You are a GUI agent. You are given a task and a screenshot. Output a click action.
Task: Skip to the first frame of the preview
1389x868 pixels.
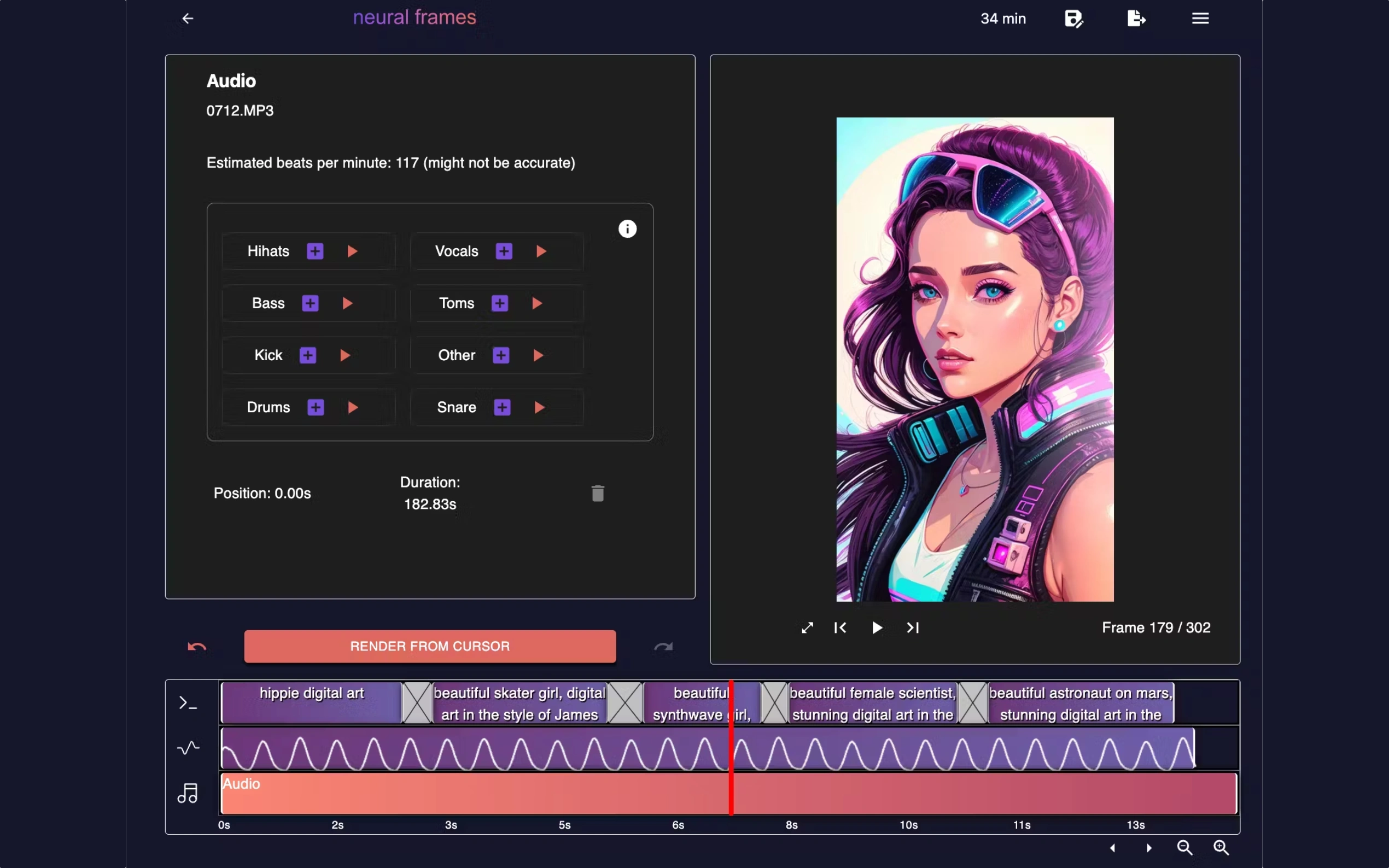(839, 627)
